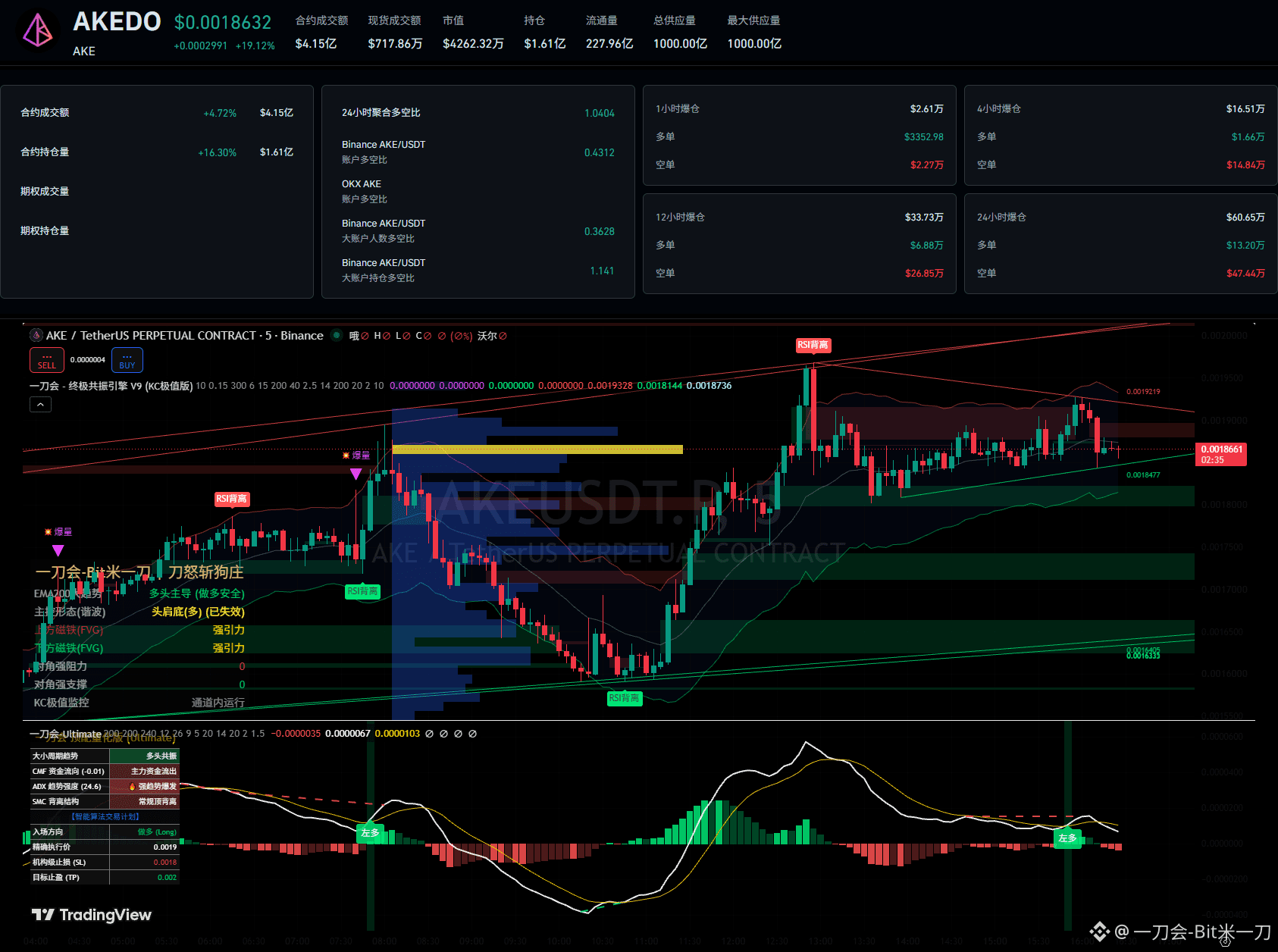Click the yellow bar in the volume profile
The image size is (1278, 952).
pyautogui.click(x=537, y=449)
